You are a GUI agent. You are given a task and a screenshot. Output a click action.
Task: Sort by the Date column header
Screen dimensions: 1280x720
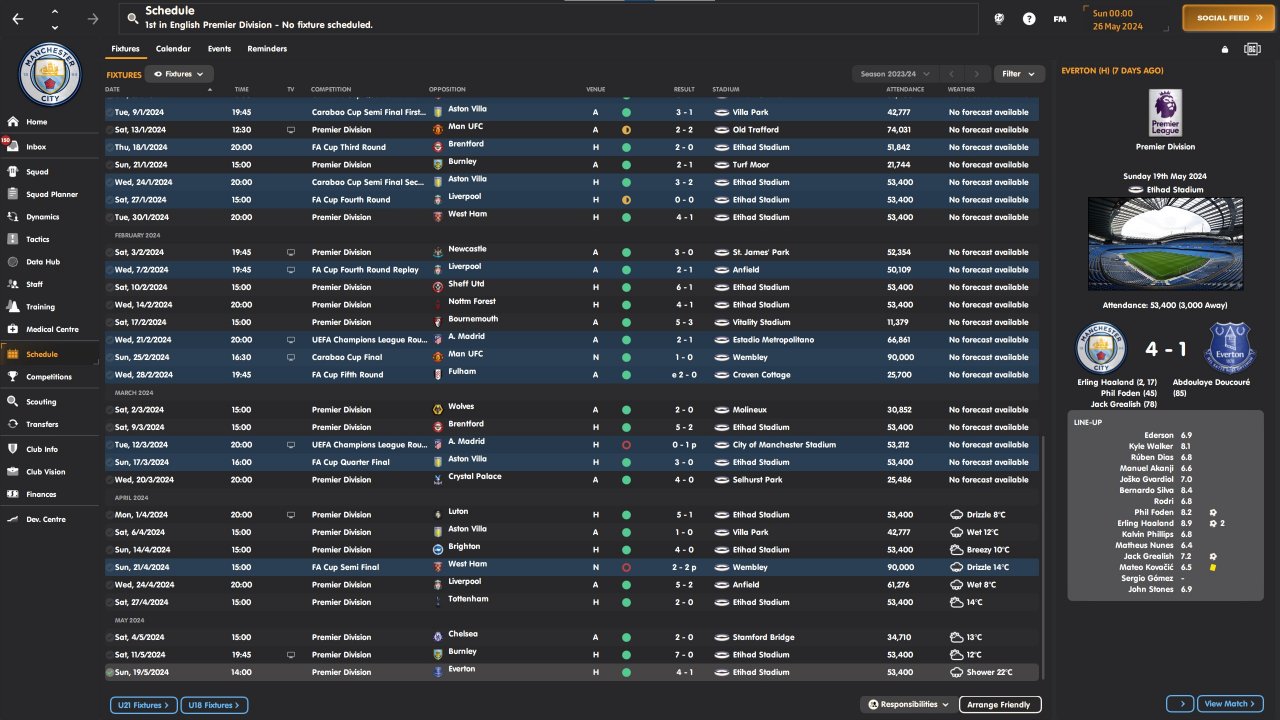click(112, 90)
